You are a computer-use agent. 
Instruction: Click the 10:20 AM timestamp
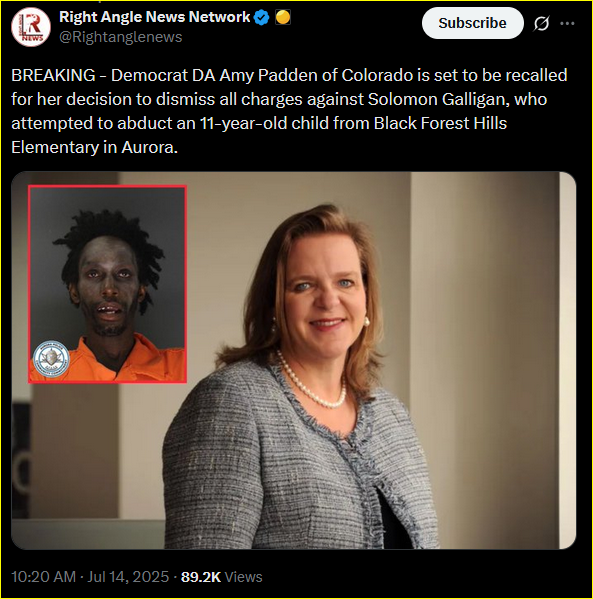43,577
